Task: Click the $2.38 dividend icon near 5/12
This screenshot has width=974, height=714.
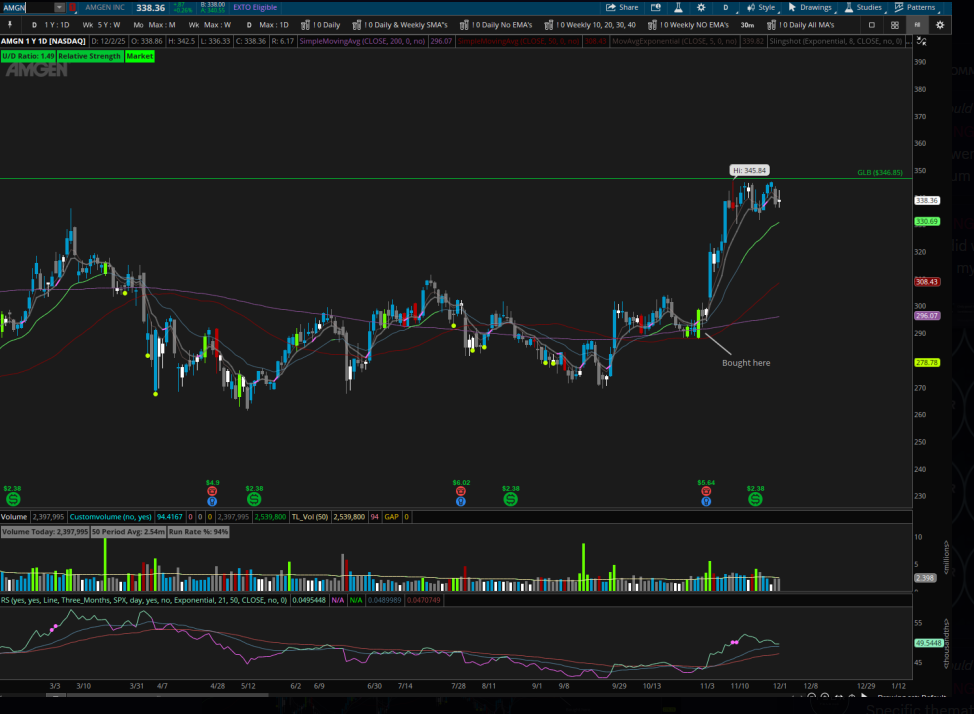Action: tap(253, 499)
